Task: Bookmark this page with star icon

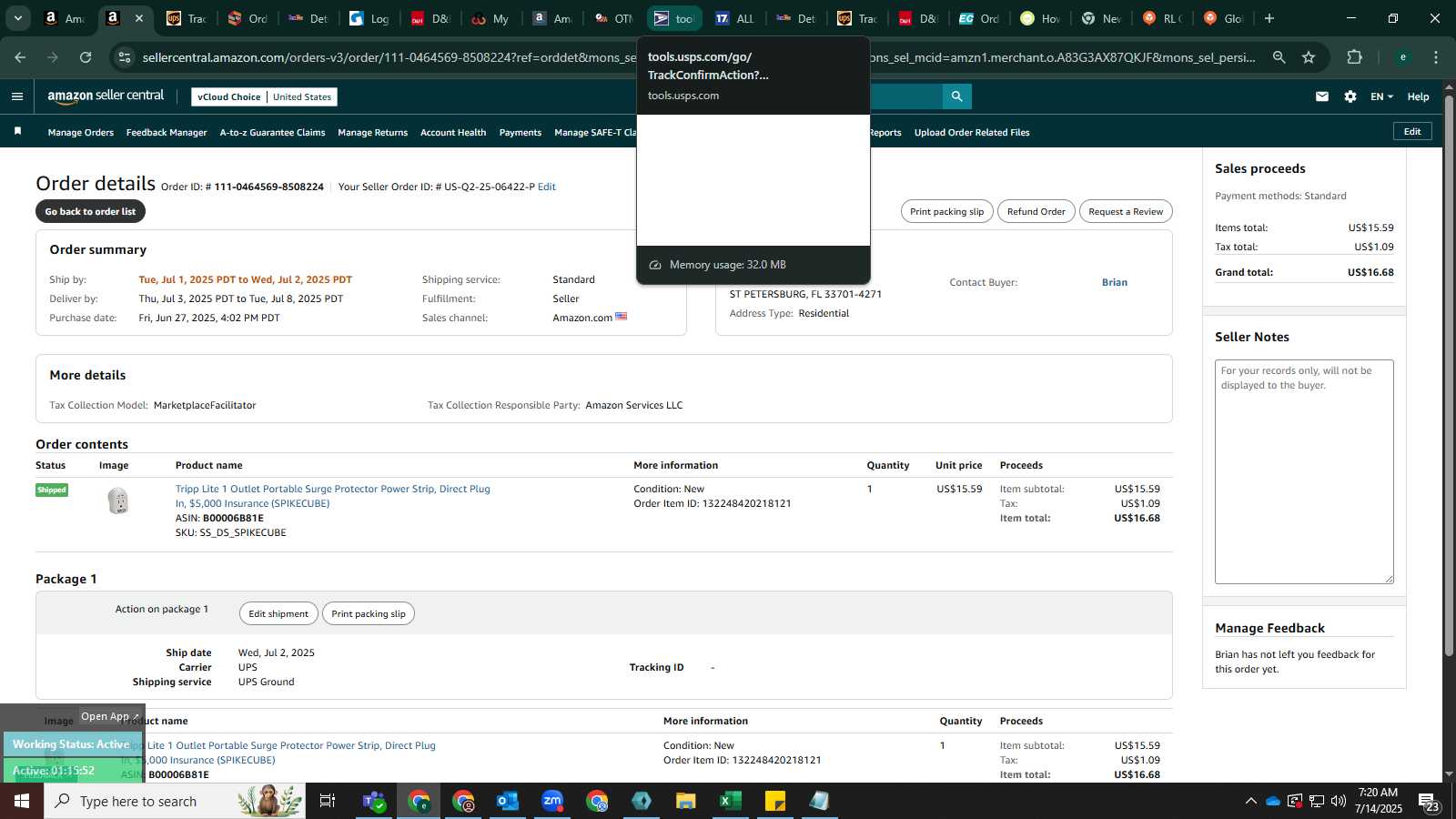Action: click(1309, 57)
